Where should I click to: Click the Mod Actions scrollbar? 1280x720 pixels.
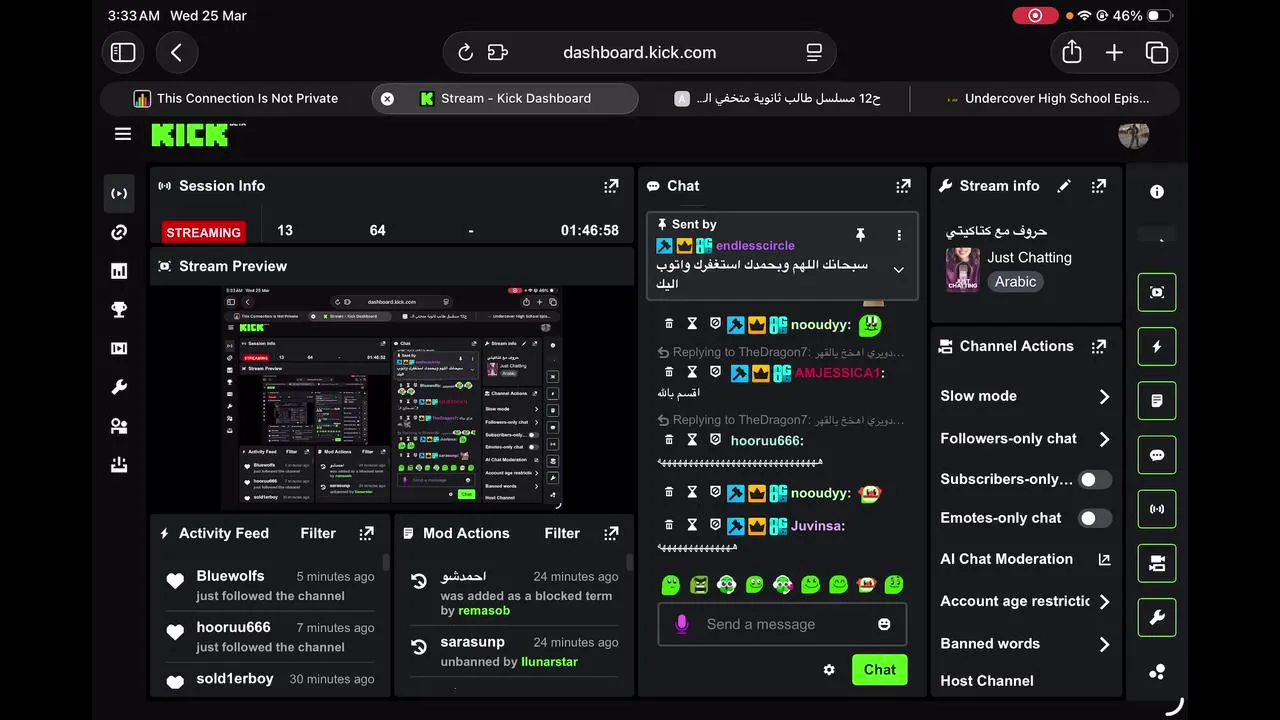point(629,562)
